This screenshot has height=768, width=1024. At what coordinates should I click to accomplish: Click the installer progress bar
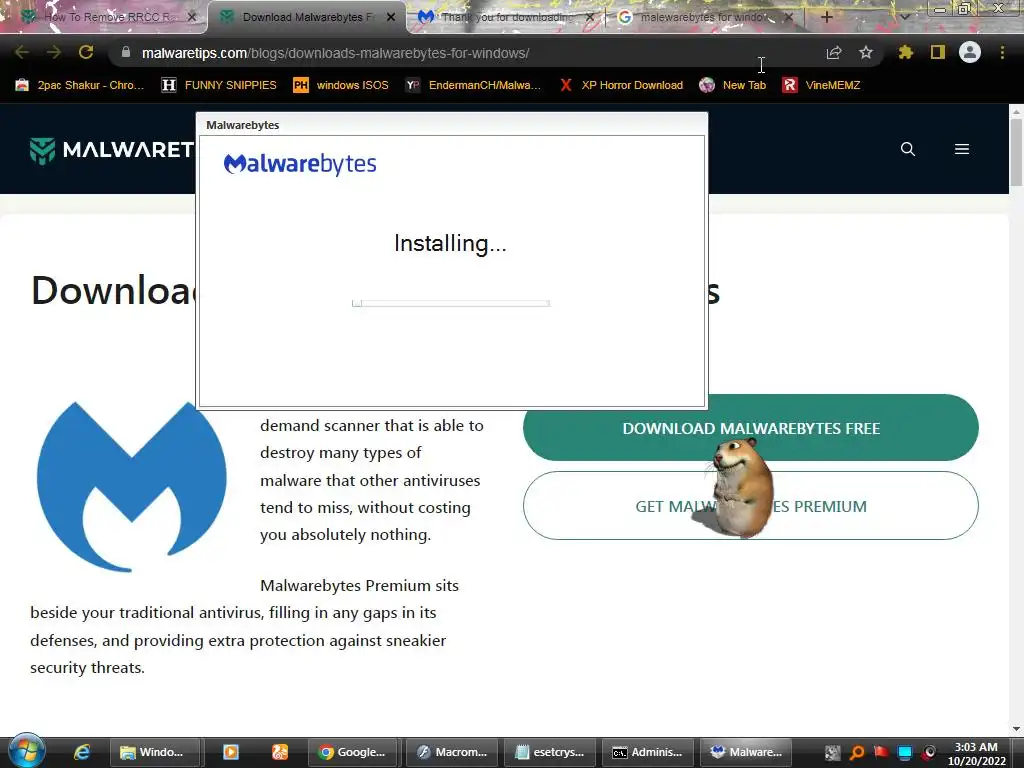coord(451,303)
